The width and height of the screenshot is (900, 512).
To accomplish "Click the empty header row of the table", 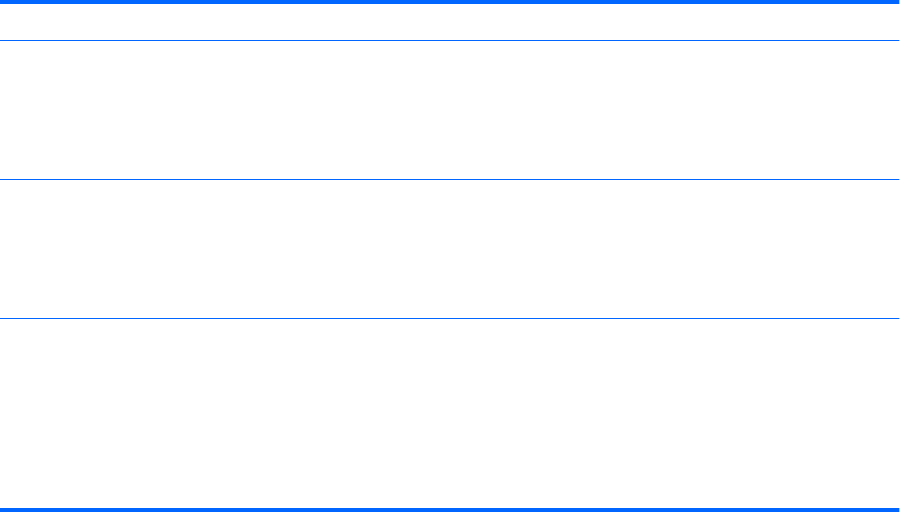I will point(450,21).
